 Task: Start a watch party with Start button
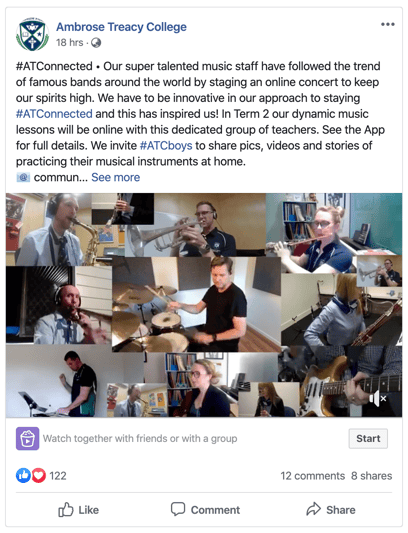(x=368, y=439)
